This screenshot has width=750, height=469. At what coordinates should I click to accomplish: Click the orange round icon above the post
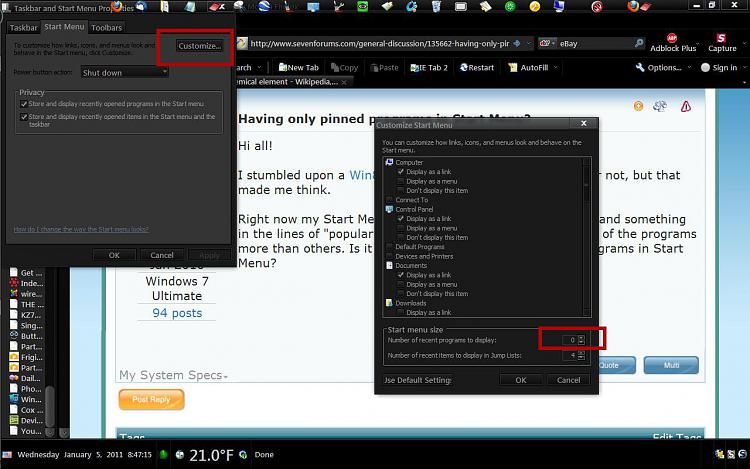638,106
